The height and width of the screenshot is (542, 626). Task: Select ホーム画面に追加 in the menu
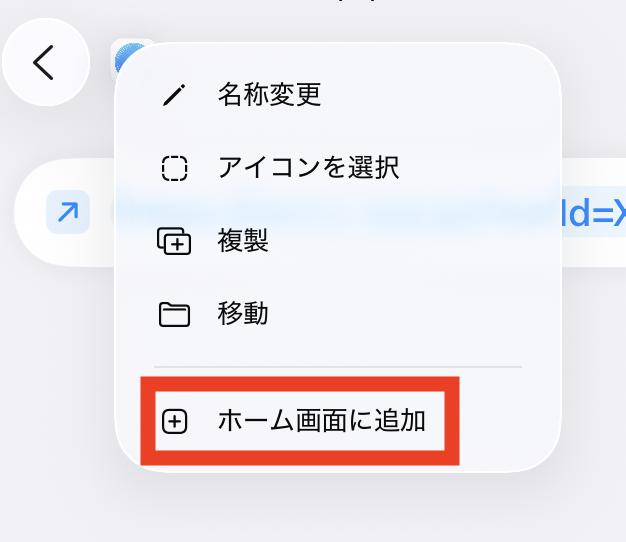tap(338, 421)
